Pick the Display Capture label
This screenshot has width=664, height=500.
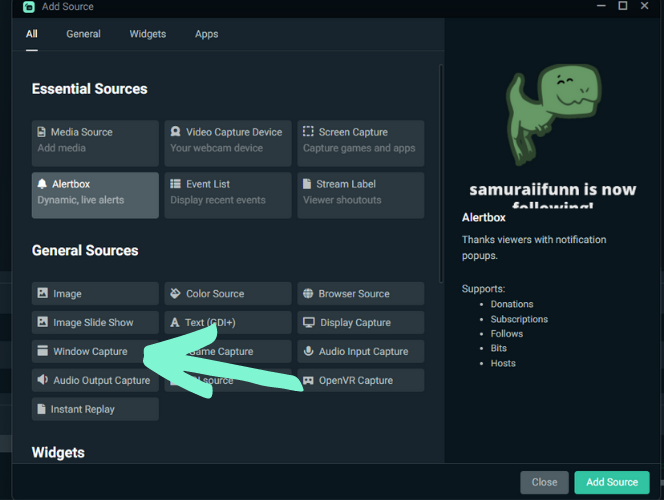355,323
